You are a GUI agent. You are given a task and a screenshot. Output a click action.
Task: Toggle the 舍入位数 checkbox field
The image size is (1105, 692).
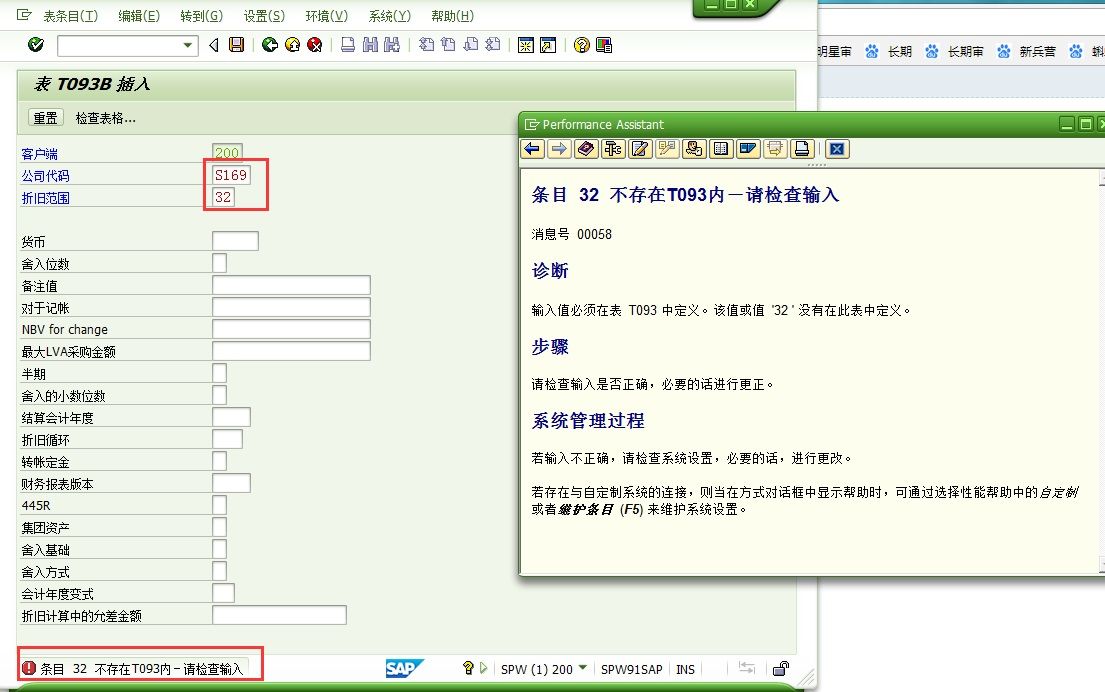coord(219,263)
